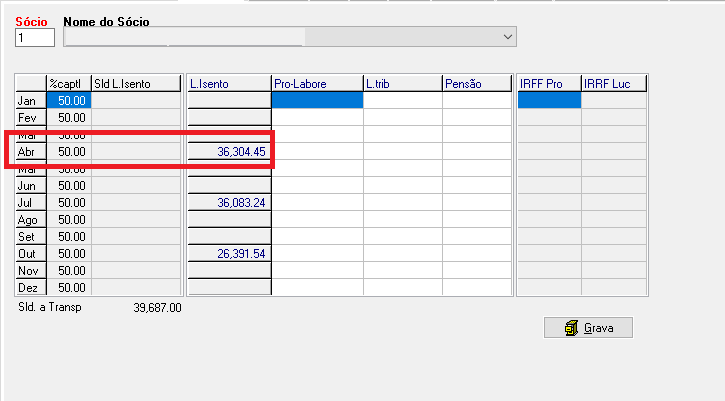Click the highlighted Pro-Labore cell for Jan
The image size is (725, 401).
click(x=317, y=100)
